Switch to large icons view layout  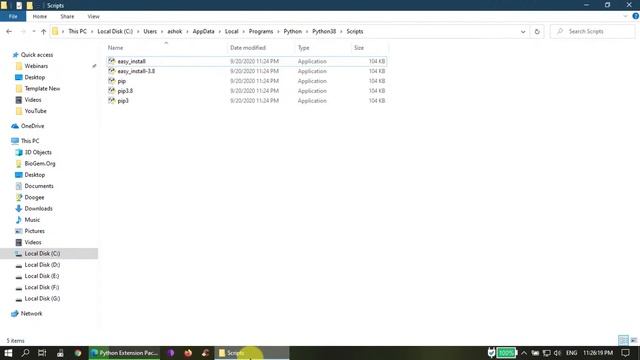tap(633, 340)
